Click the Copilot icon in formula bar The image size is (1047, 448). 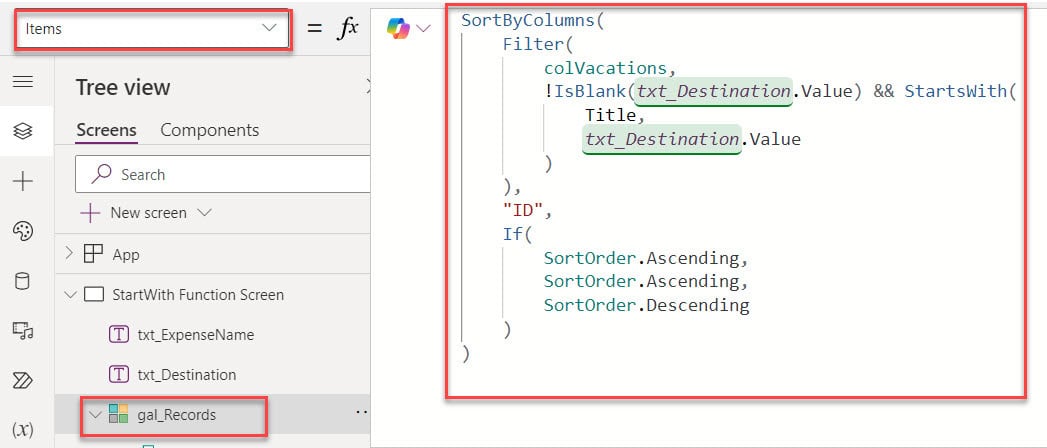(399, 29)
